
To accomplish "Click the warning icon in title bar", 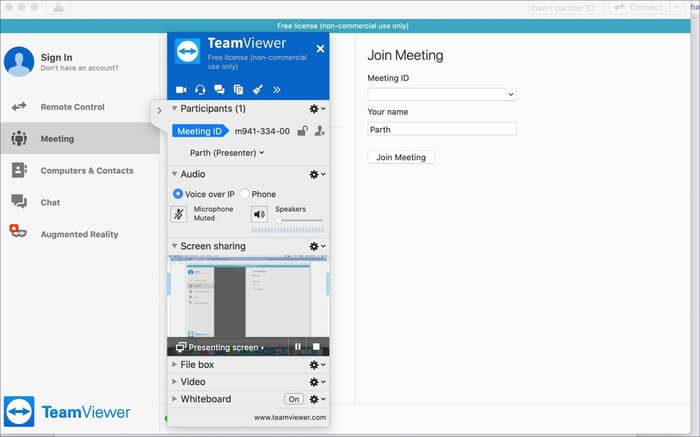I will tap(59, 8).
